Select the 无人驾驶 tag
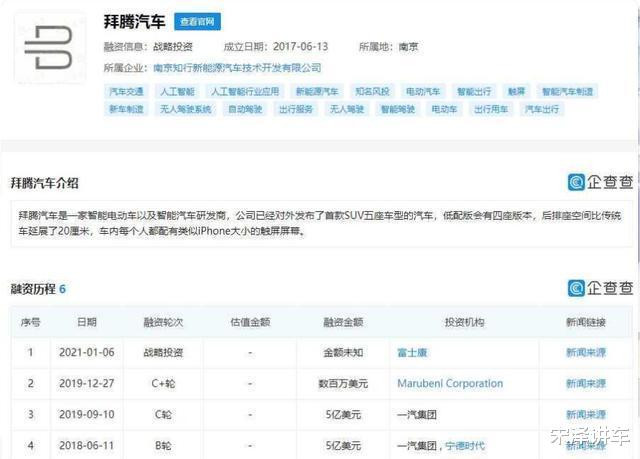Screen dimensions: 640x459 coord(347,109)
